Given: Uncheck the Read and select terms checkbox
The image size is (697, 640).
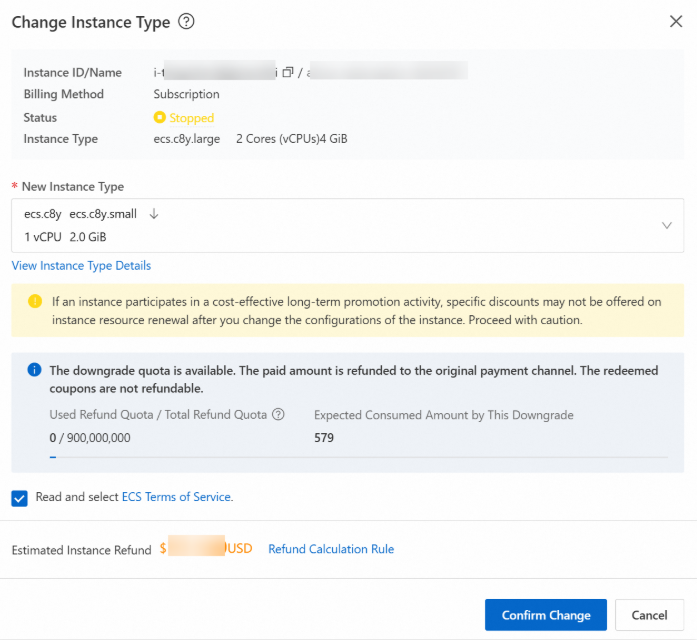Looking at the screenshot, I should [x=20, y=497].
